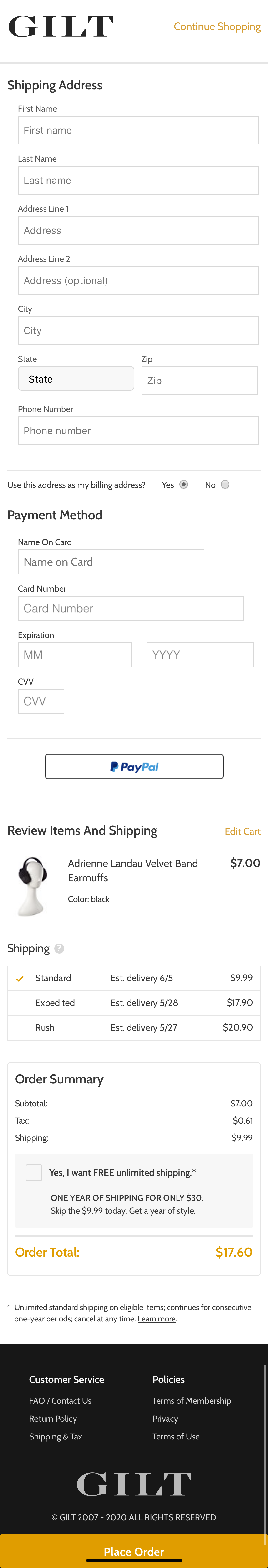Click the shipping help question mark icon

[x=59, y=948]
